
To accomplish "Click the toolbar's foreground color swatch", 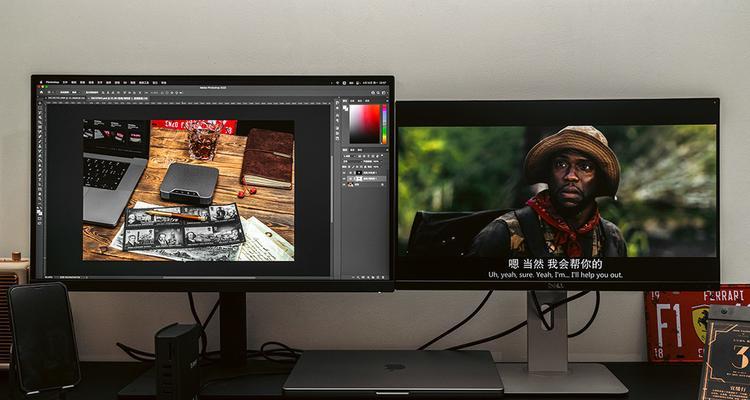I will (x=39, y=211).
